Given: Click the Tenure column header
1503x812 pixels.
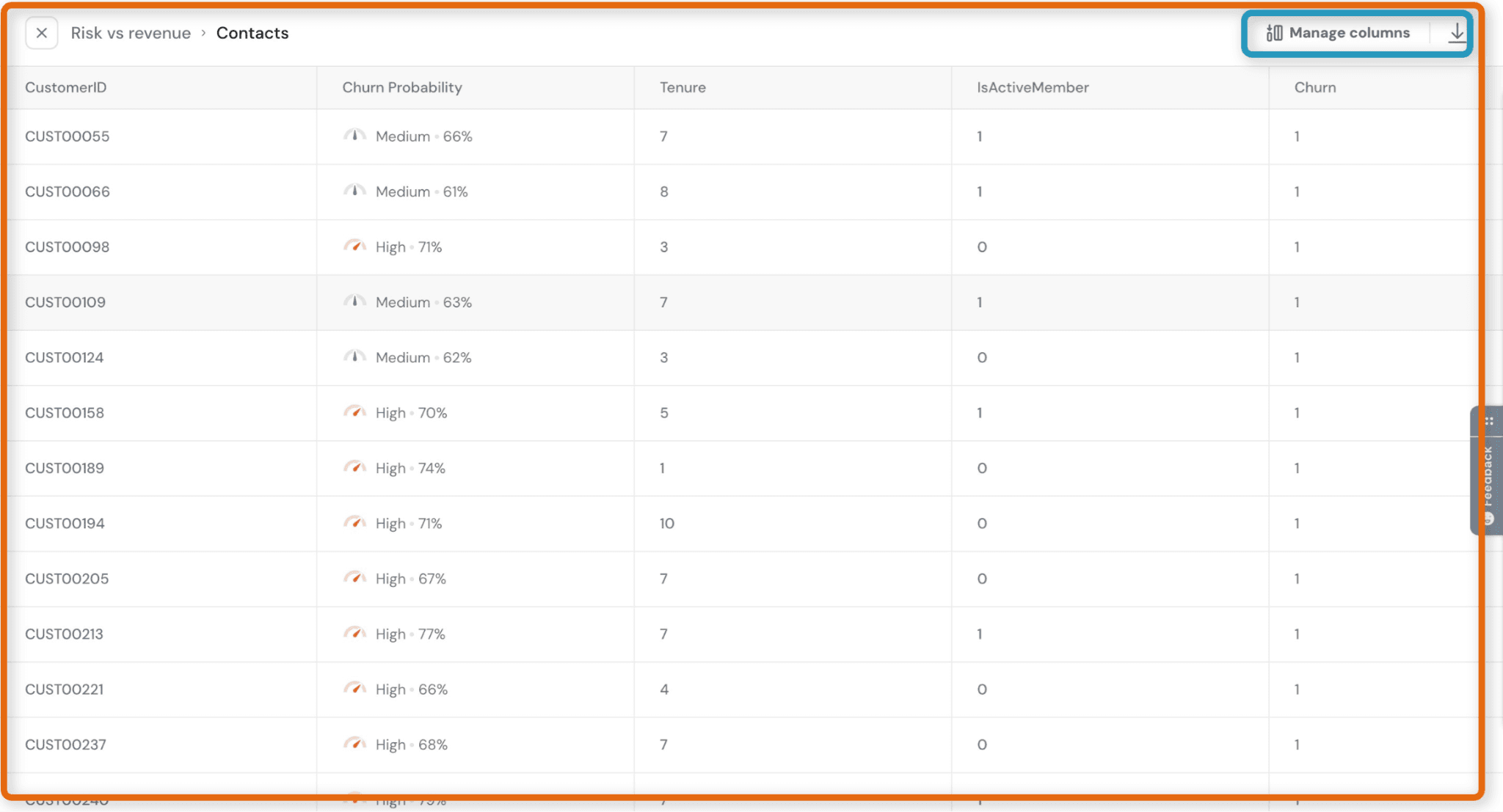Looking at the screenshot, I should point(683,87).
